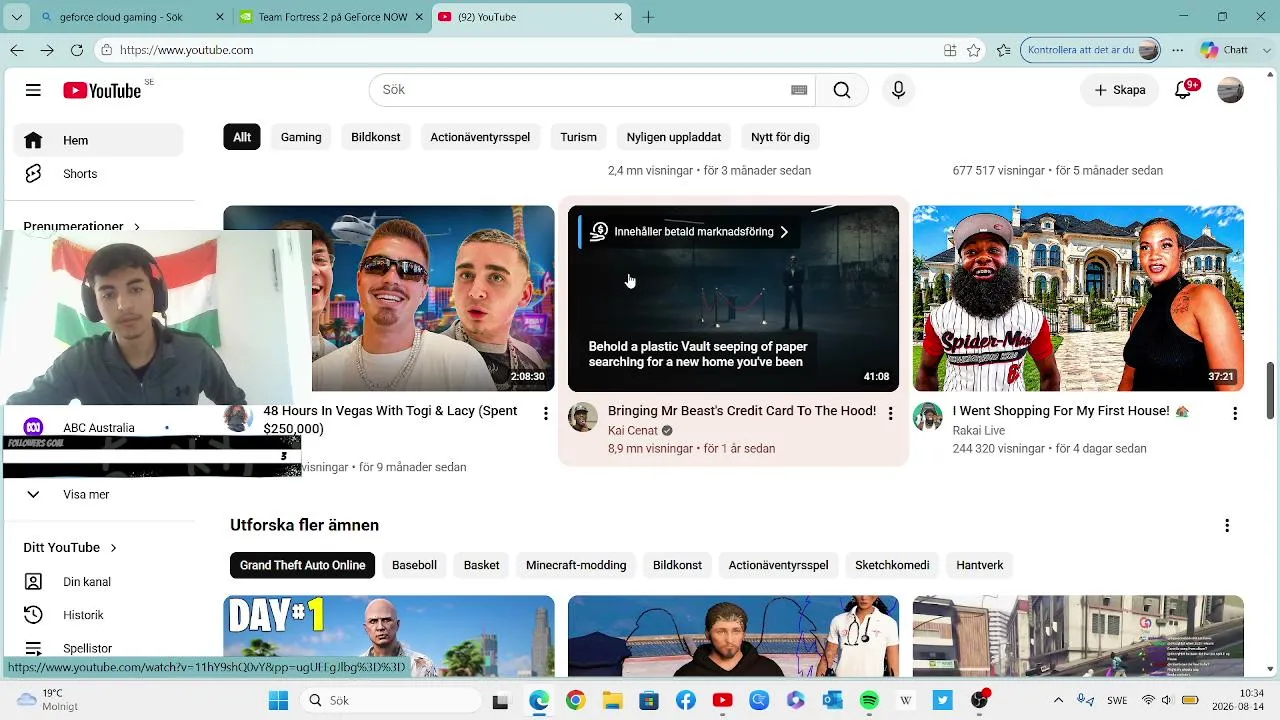Click Kontrollera att det är du button

coord(1091,50)
